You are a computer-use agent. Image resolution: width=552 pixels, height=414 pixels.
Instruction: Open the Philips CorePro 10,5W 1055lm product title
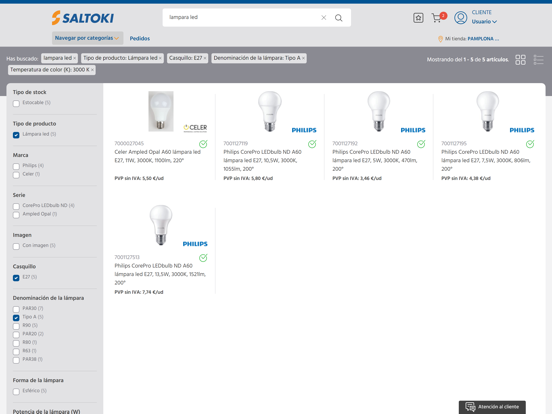[262, 161]
